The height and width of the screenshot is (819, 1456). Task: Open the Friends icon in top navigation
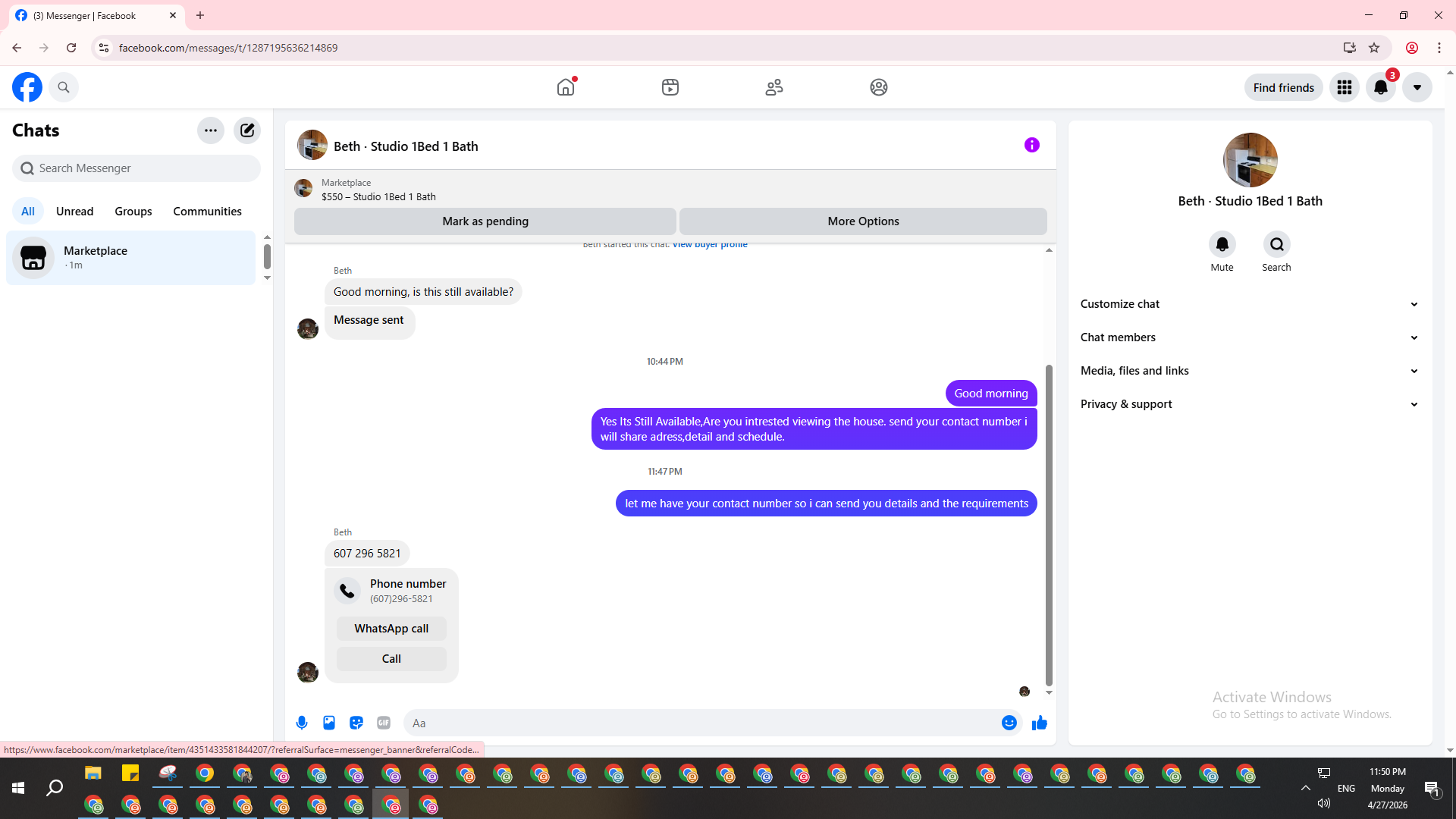tap(774, 87)
